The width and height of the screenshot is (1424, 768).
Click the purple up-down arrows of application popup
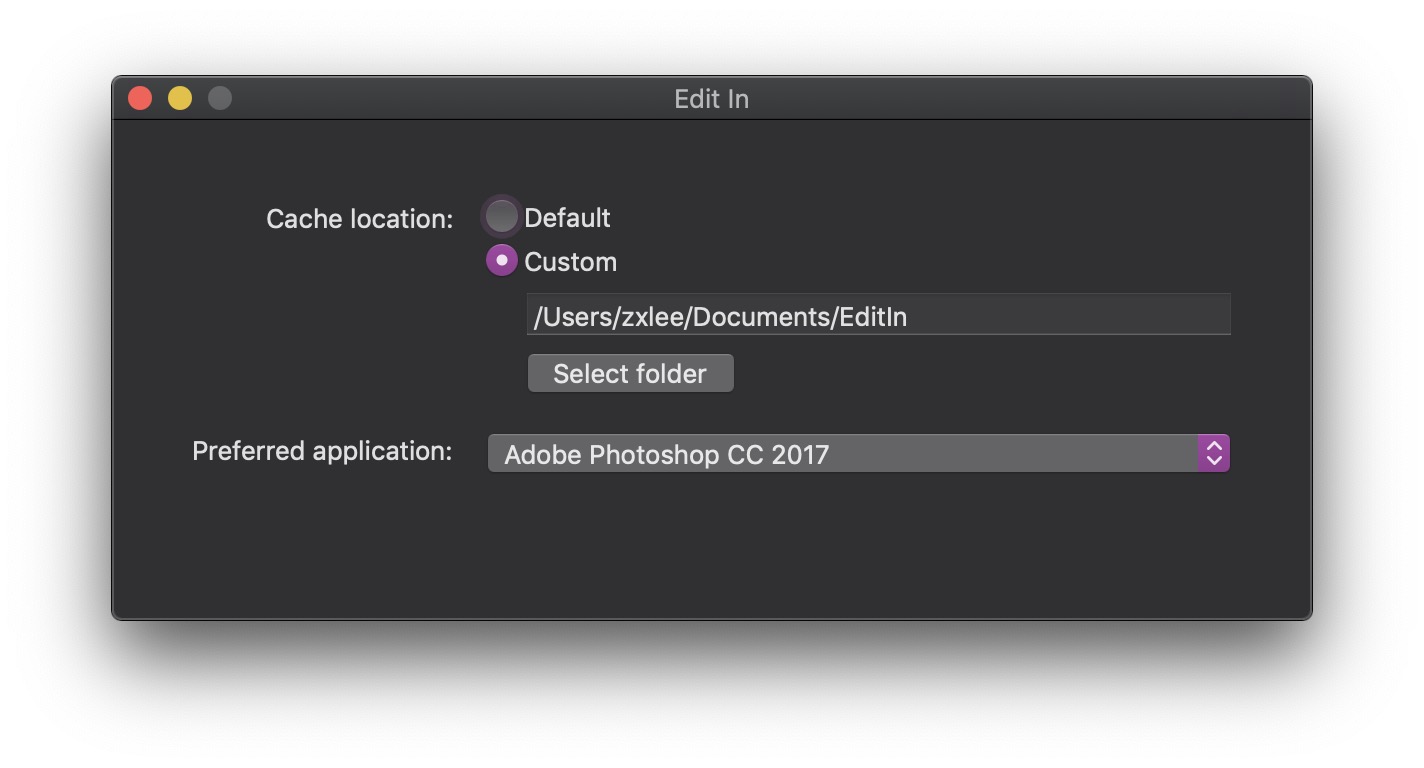point(1213,454)
